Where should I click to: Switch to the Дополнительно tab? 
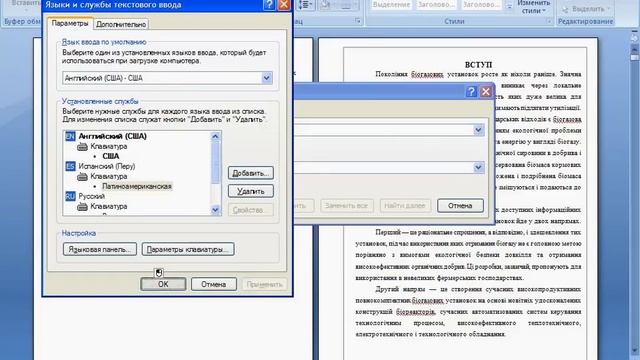point(121,24)
